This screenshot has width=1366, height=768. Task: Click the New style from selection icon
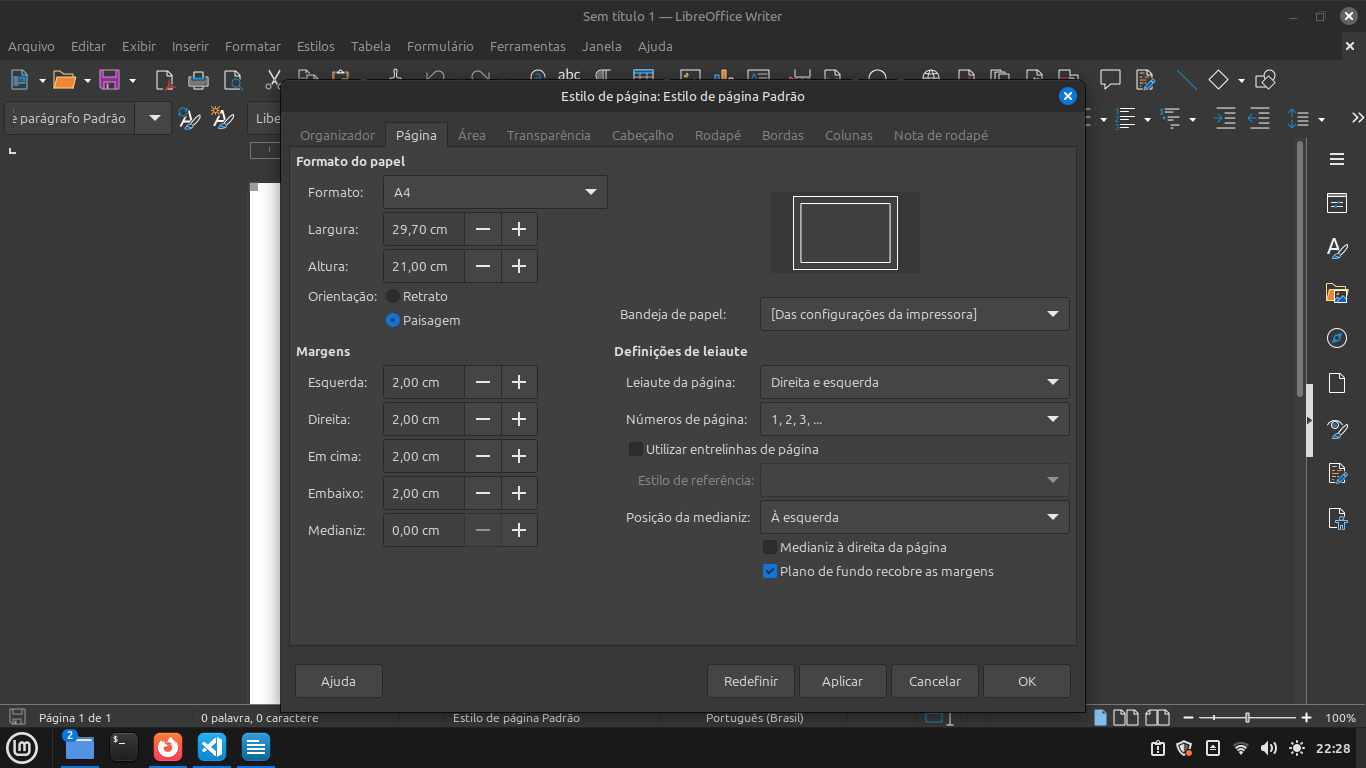click(222, 118)
